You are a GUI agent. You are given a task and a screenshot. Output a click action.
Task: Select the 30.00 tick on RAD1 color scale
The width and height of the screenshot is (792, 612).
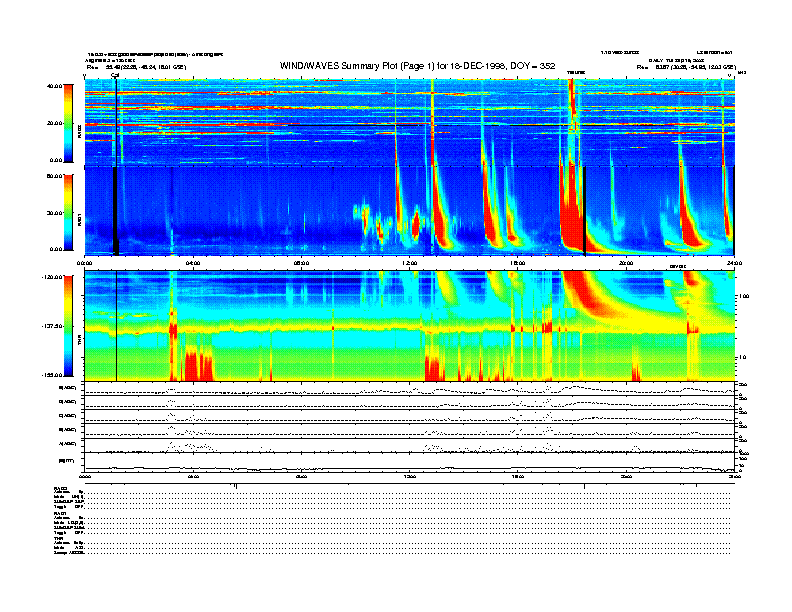[x=55, y=213]
